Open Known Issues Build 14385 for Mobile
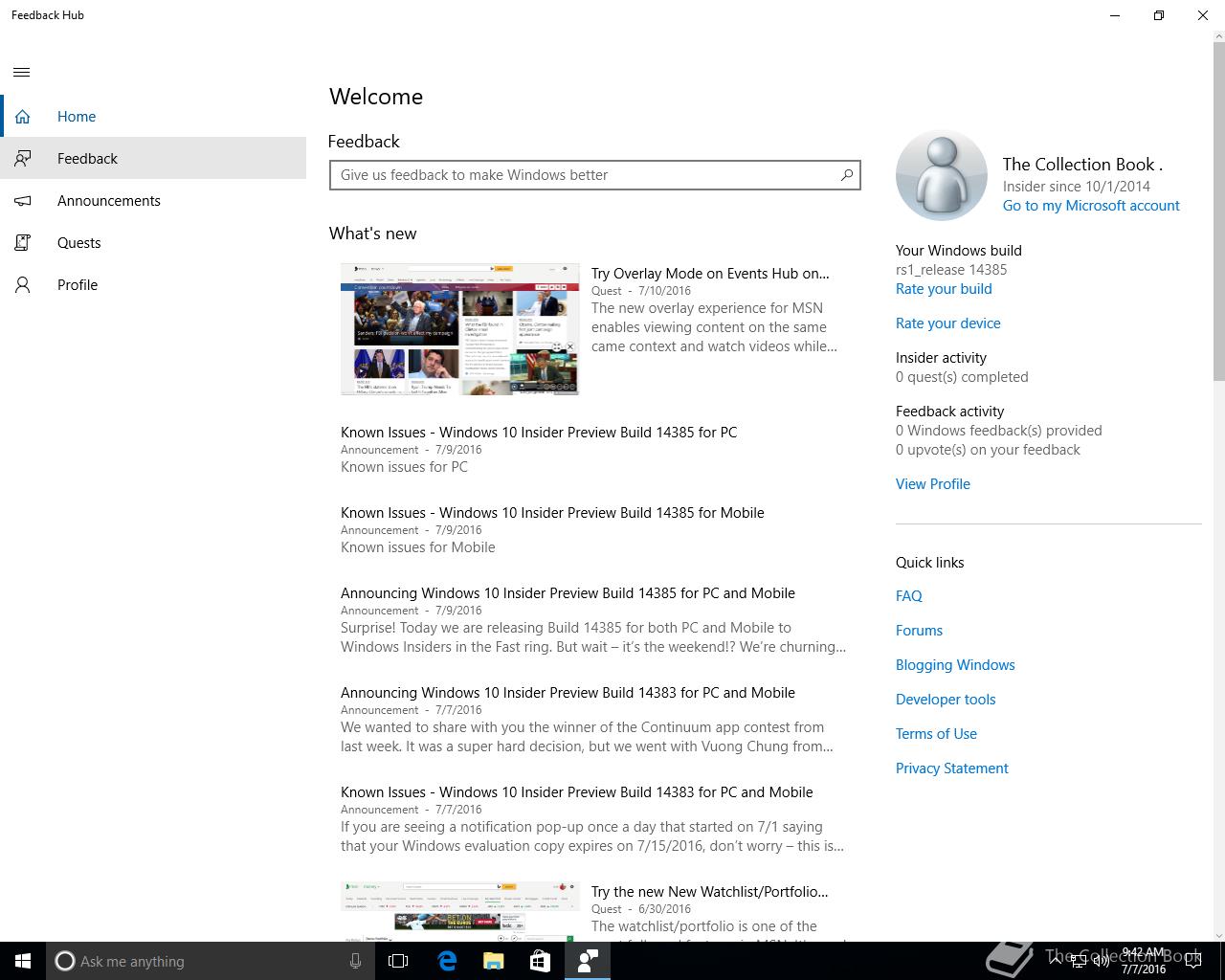This screenshot has height=980, width=1225. click(552, 513)
